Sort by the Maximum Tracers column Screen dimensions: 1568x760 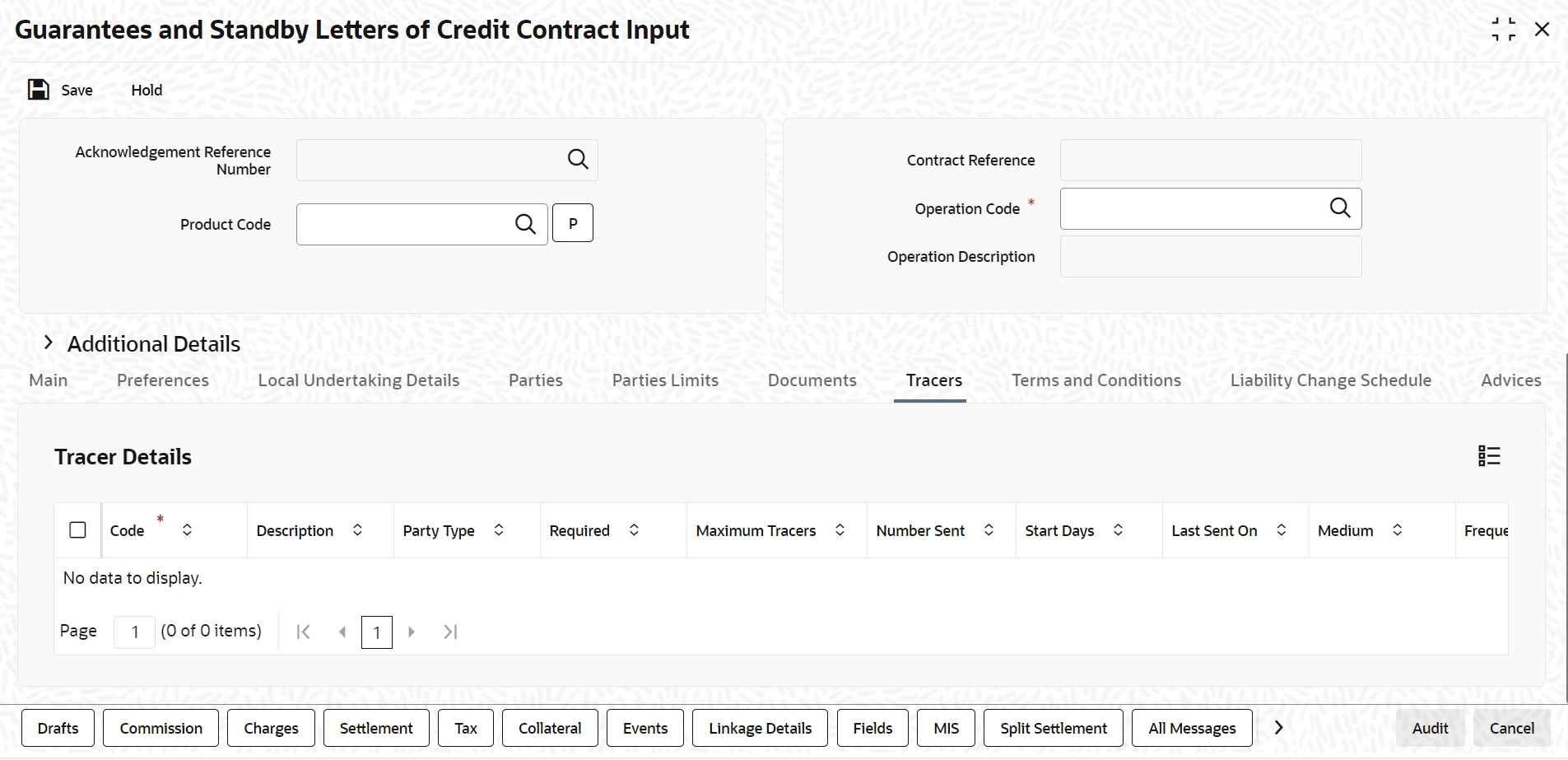coord(840,530)
